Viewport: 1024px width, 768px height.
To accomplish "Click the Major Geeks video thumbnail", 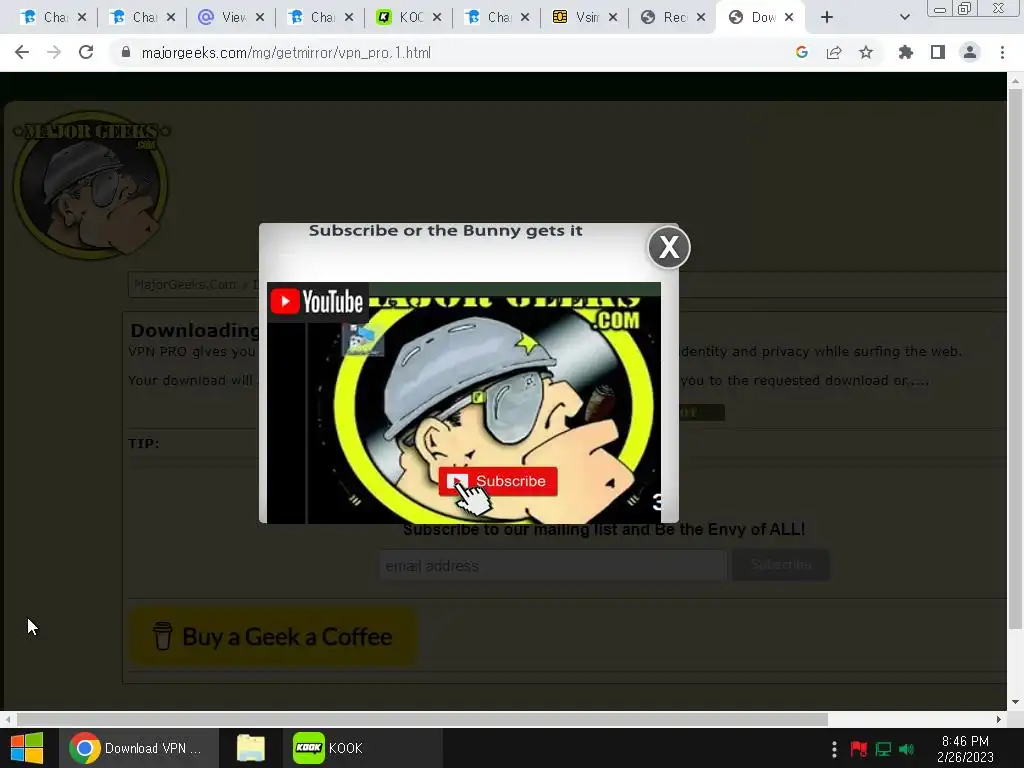I will (464, 403).
